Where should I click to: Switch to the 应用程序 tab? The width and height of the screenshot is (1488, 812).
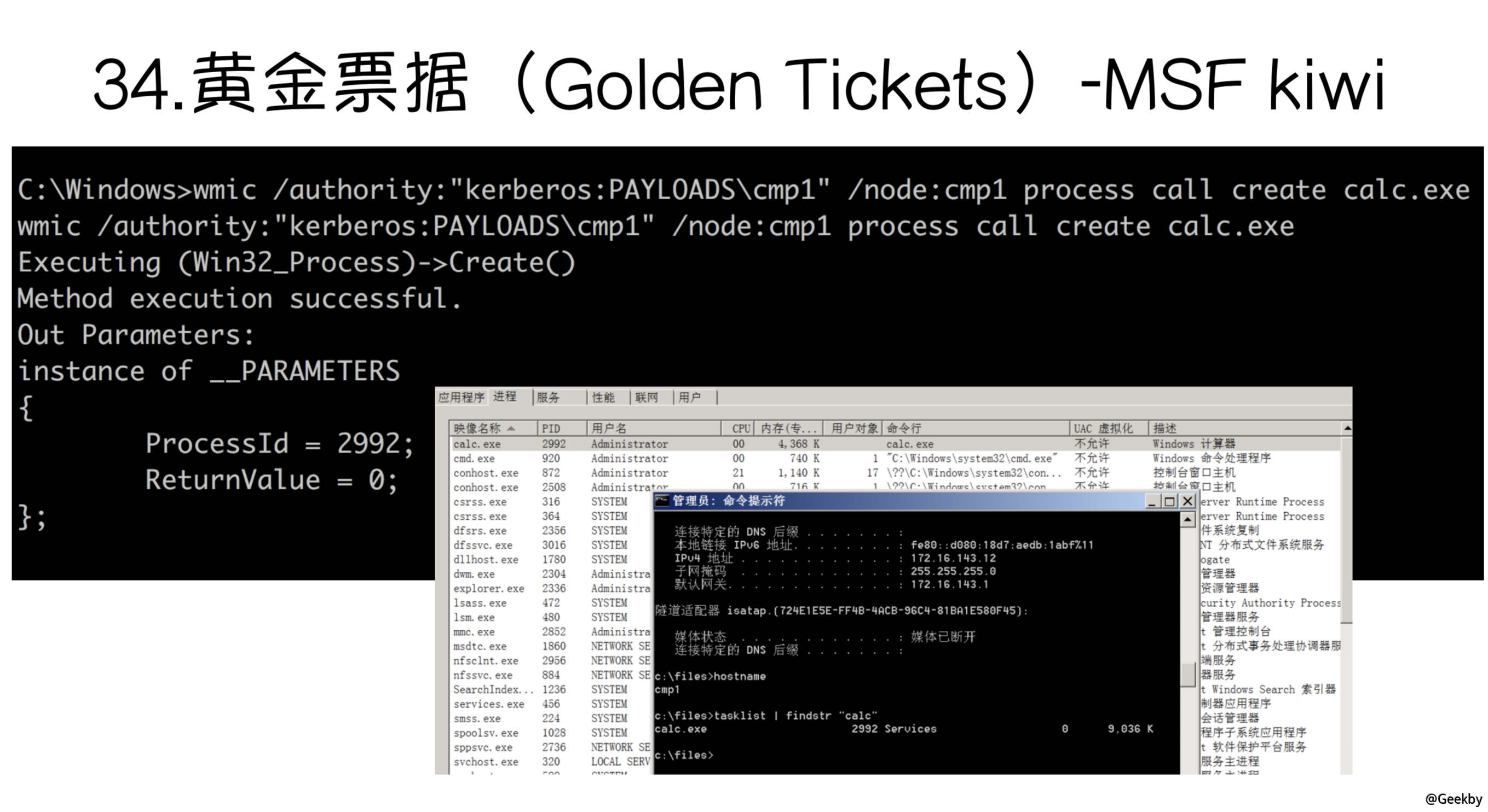click(462, 397)
